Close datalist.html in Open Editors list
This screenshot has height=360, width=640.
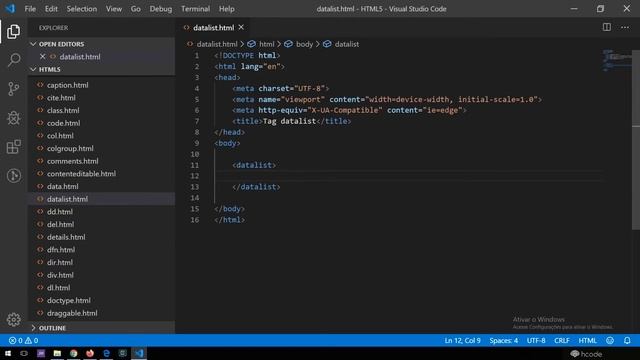point(42,56)
